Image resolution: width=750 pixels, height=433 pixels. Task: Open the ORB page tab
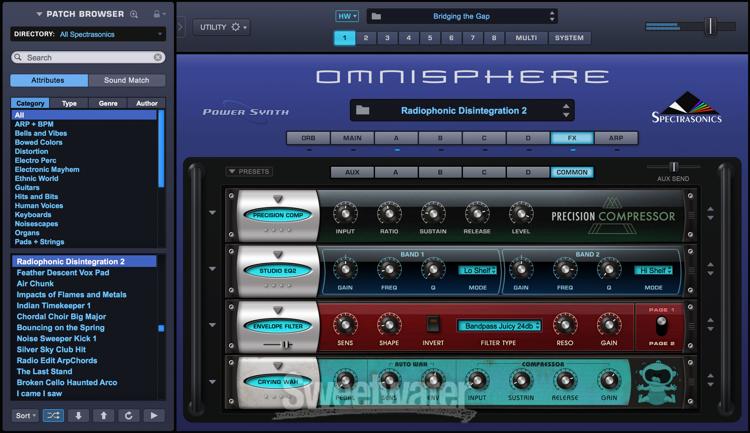(x=308, y=138)
